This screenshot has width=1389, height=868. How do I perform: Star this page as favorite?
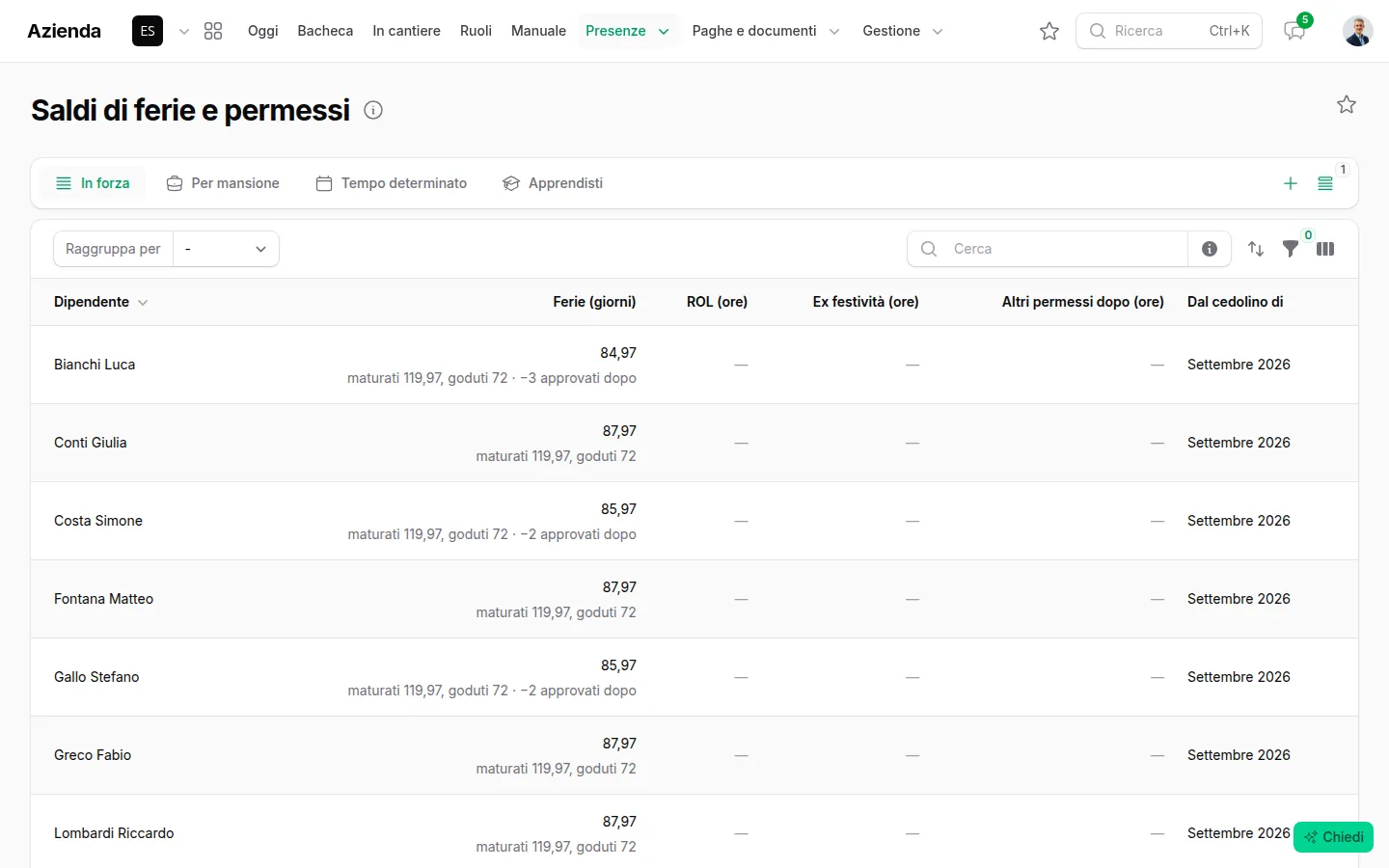click(x=1347, y=104)
